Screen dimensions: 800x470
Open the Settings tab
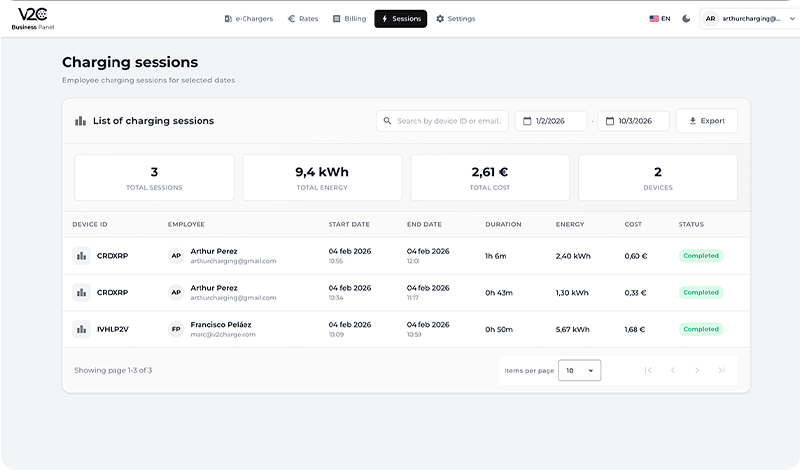455,19
